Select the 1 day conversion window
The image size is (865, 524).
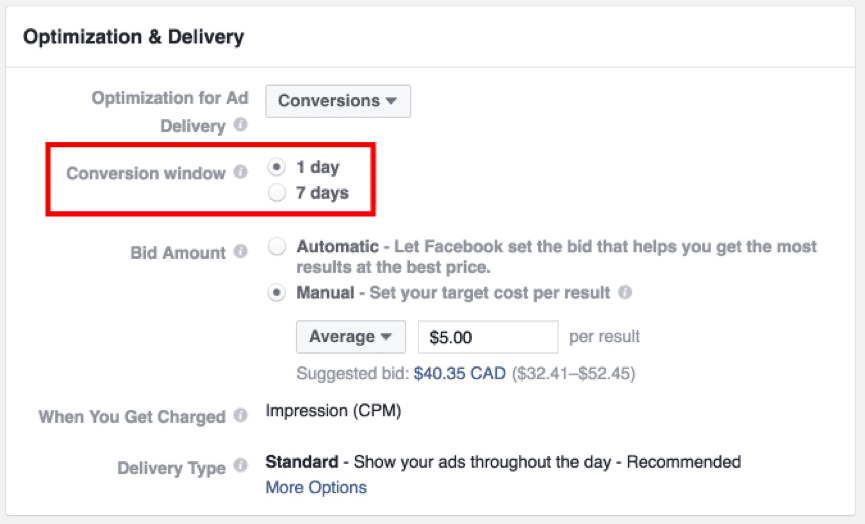[277, 168]
